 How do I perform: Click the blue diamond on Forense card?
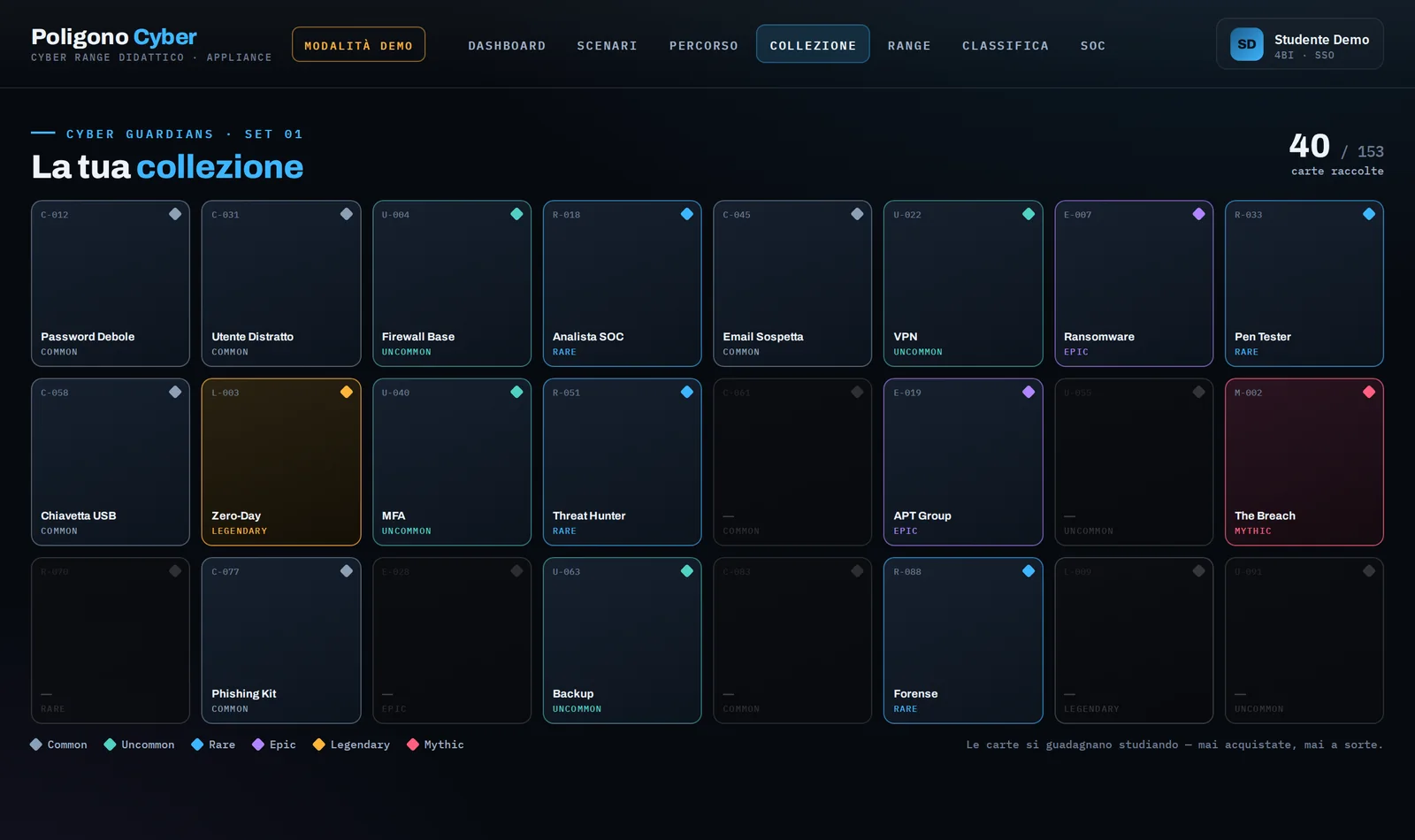[x=1029, y=571]
